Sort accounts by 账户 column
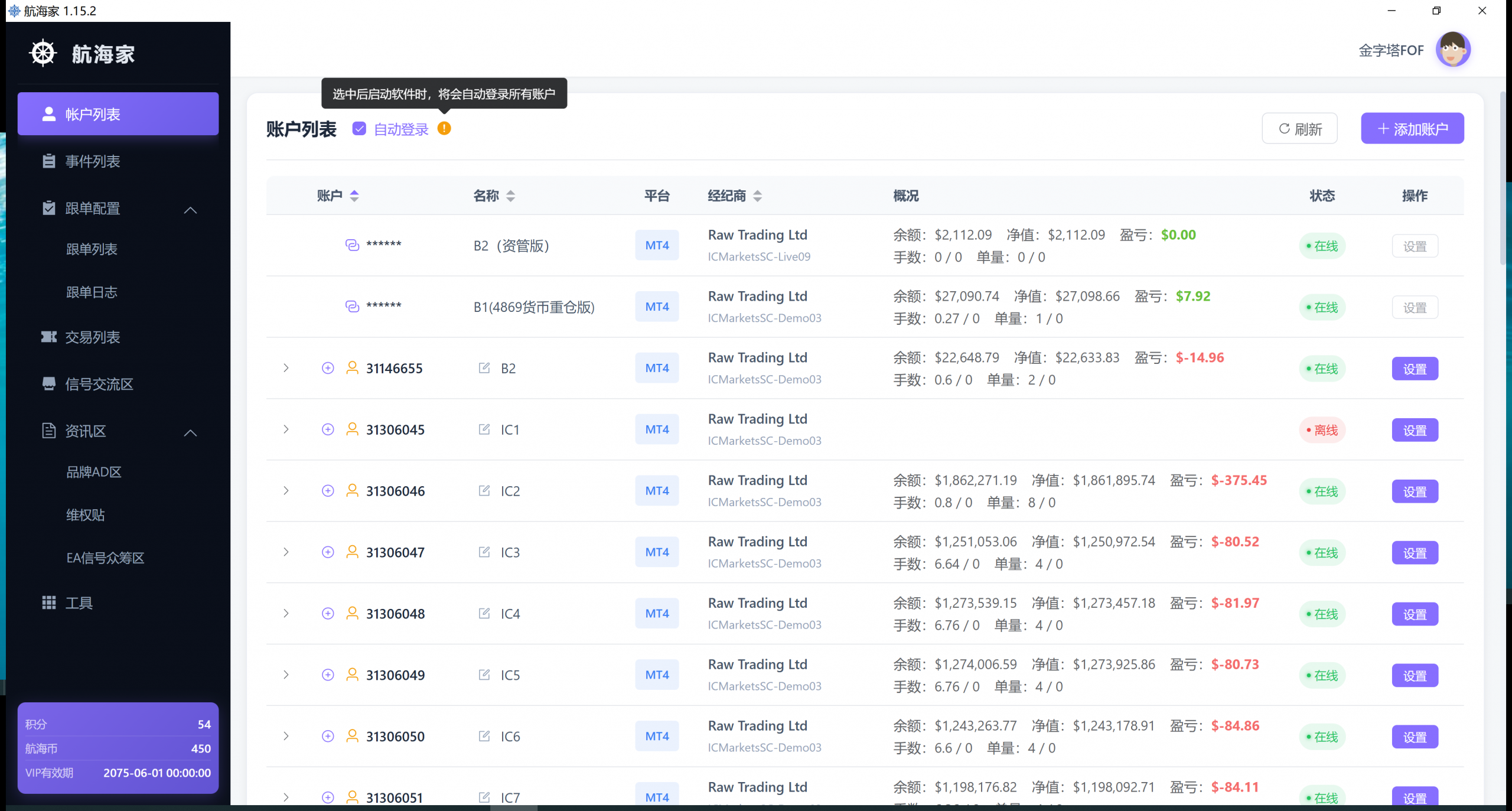 coord(354,196)
